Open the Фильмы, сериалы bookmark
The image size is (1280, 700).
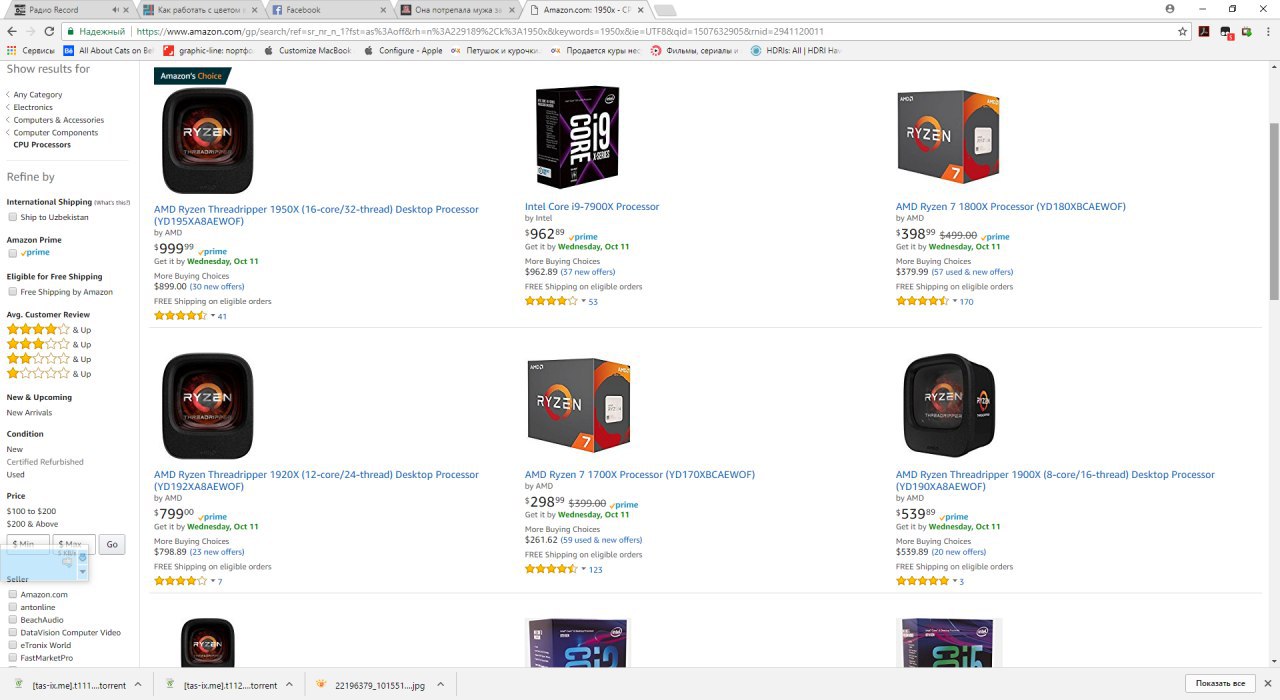click(694, 50)
